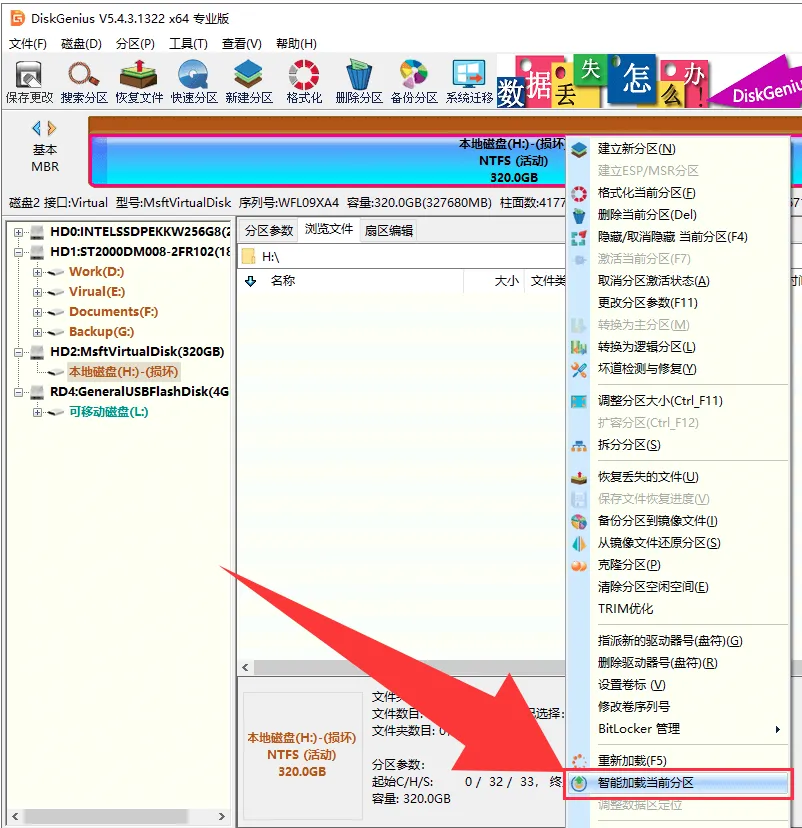Select 转换为逻辑分区(L) menu entry

pos(678,347)
